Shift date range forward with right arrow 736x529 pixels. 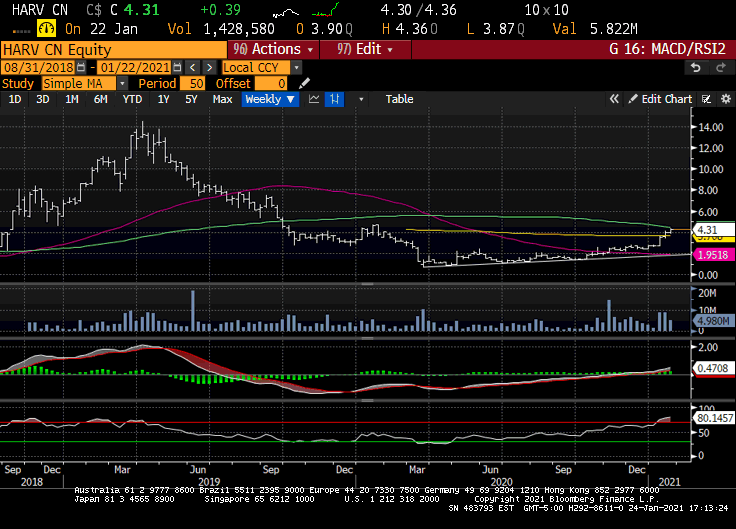click(209, 68)
